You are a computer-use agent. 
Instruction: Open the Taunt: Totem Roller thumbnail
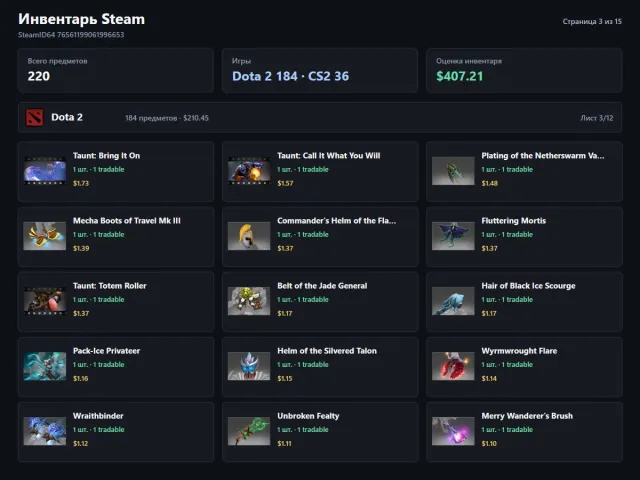click(x=44, y=301)
